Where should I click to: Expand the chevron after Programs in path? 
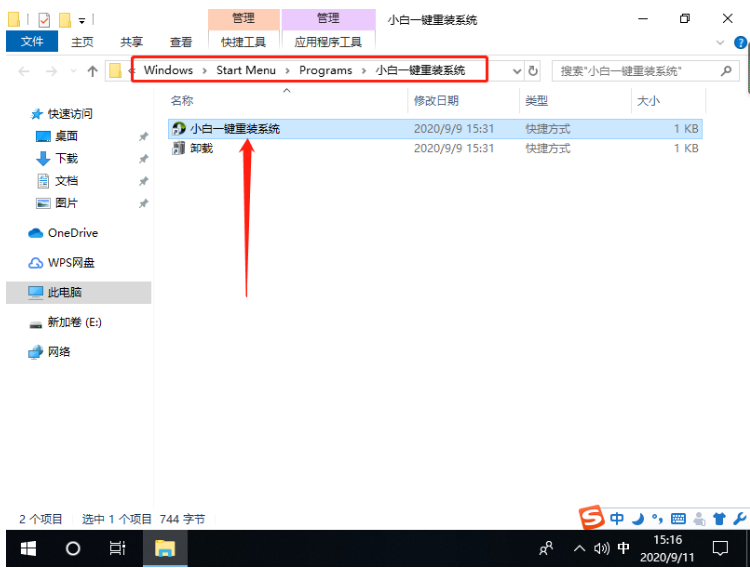pyautogui.click(x=364, y=71)
